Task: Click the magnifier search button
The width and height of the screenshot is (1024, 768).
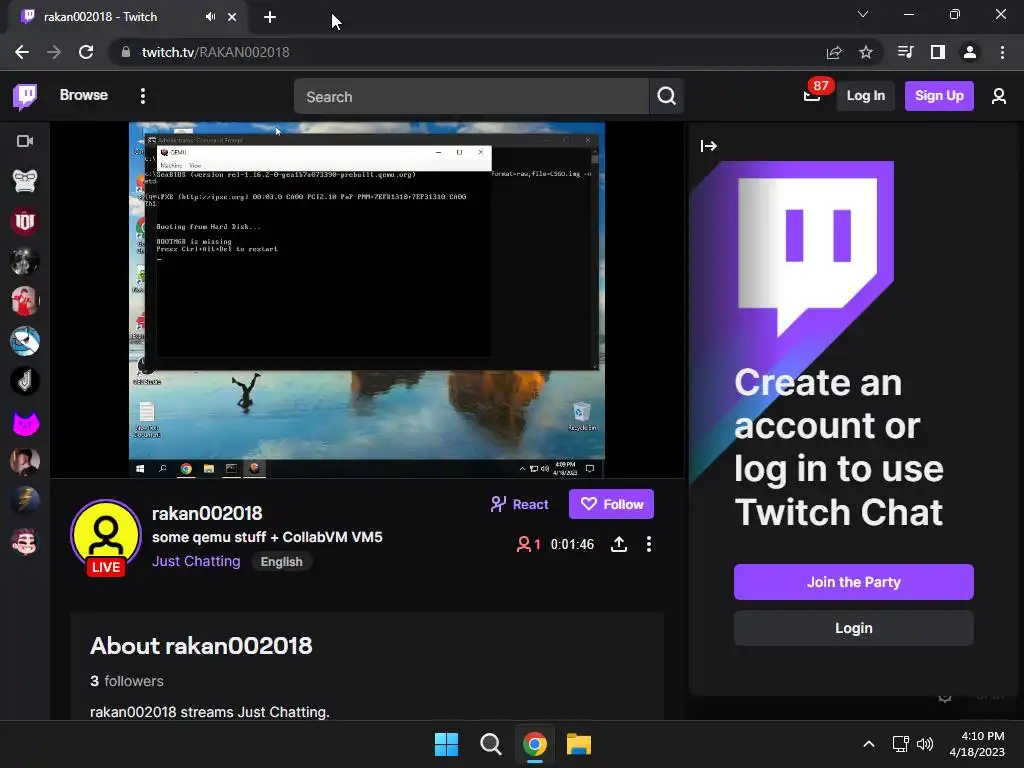Action: (666, 97)
